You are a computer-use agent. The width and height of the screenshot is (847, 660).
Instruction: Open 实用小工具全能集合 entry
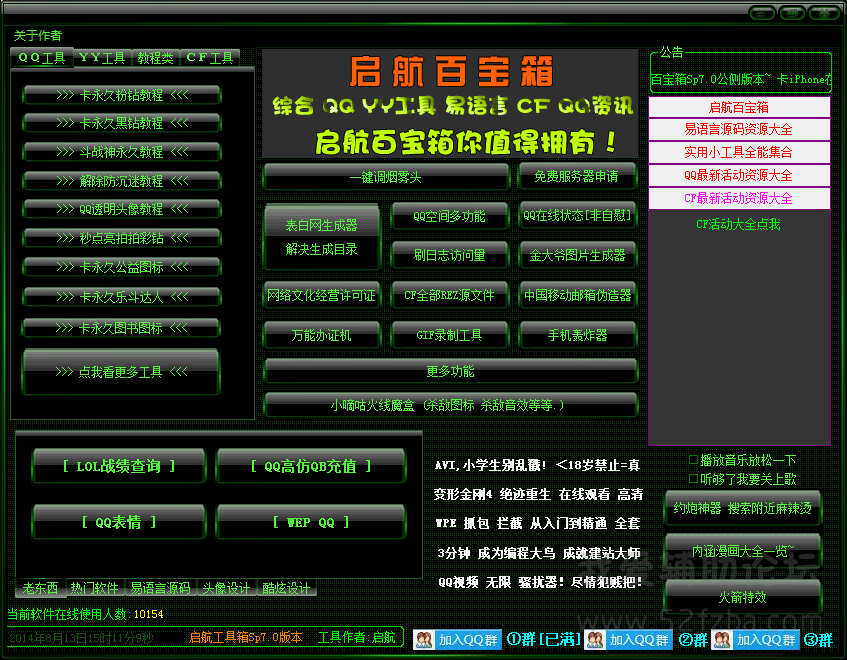[x=738, y=152]
